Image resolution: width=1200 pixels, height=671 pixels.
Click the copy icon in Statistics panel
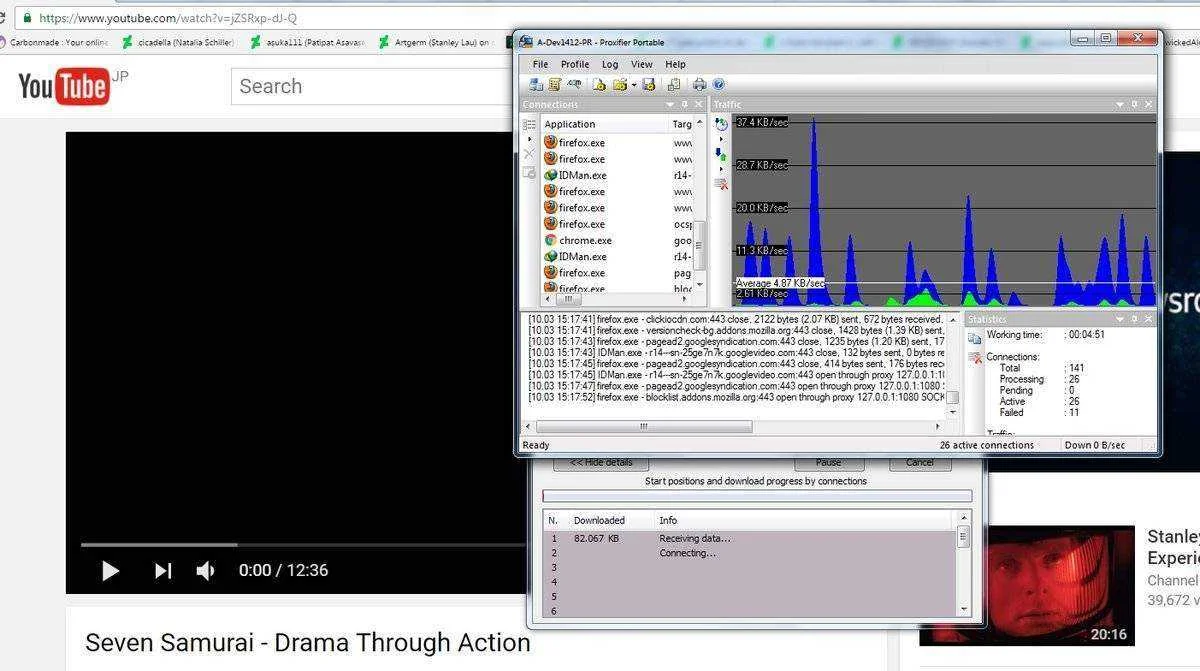975,338
